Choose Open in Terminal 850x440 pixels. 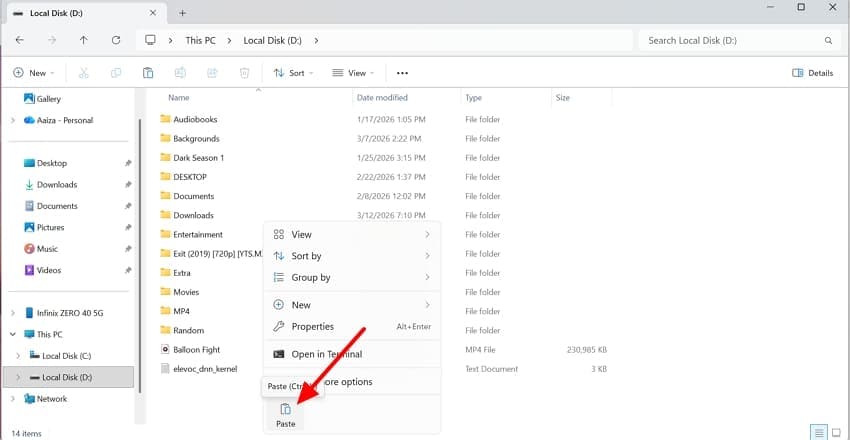click(x=352, y=354)
